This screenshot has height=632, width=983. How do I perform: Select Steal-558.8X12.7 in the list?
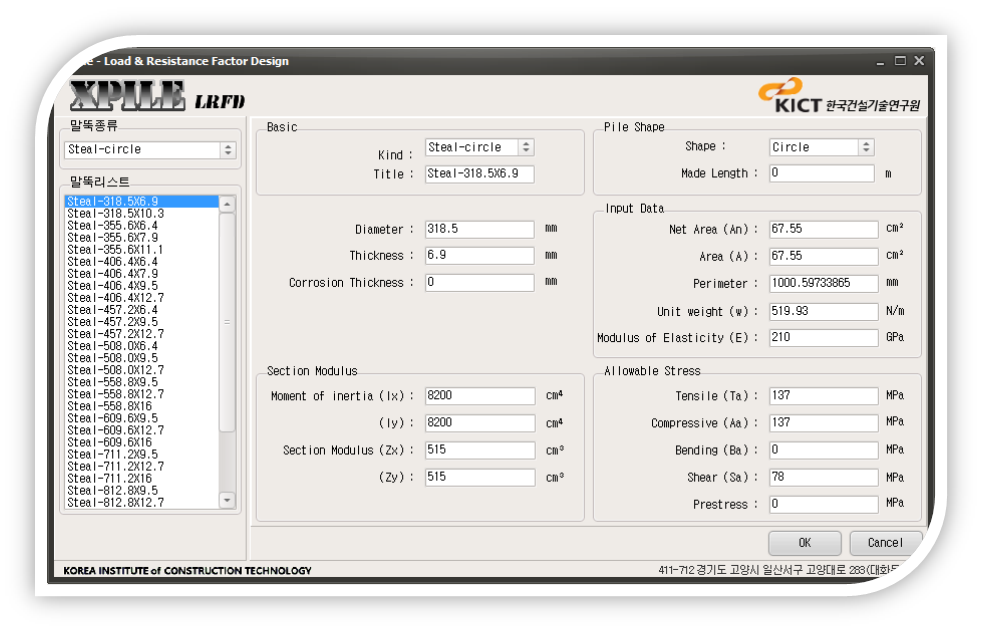click(x=142, y=394)
